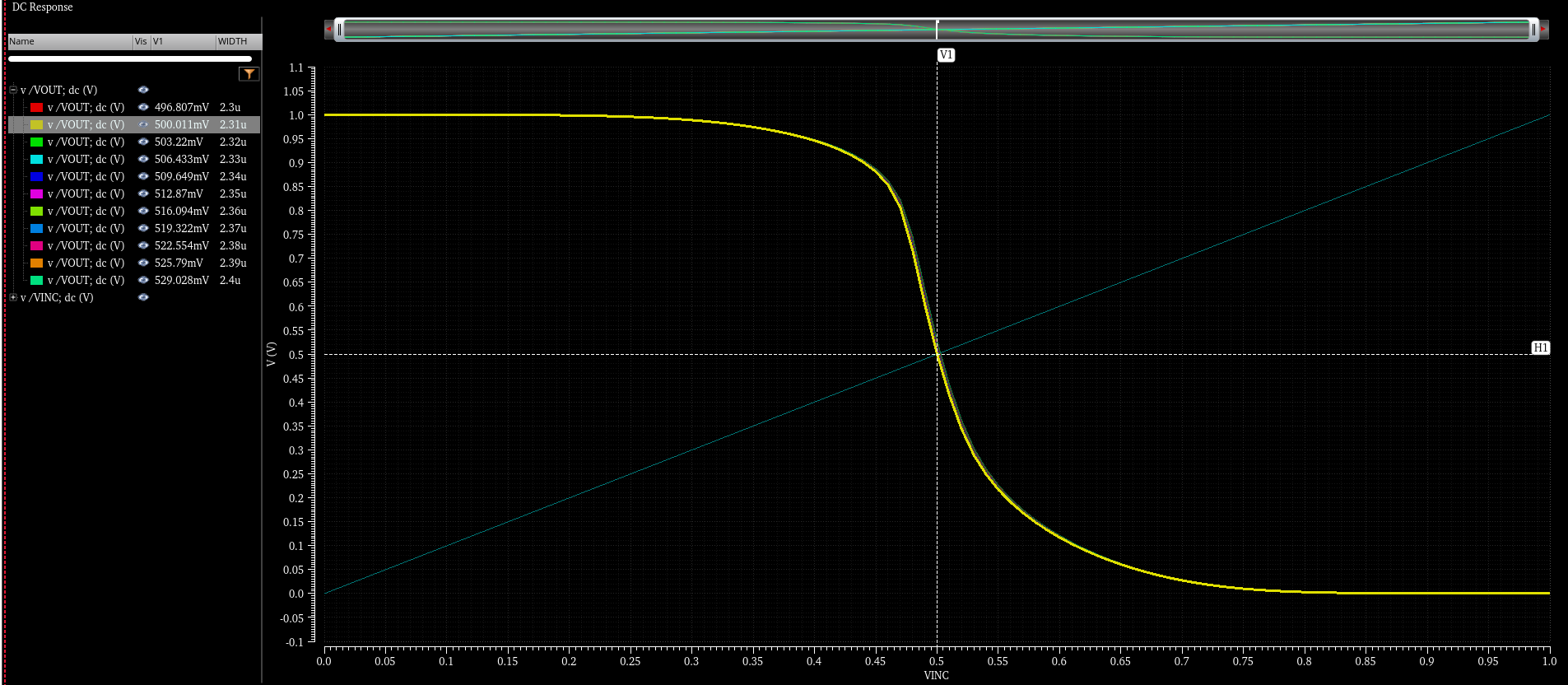Click the blue swatch for 2.34u trace
Viewport: 1568px width, 685px height.
[36, 176]
